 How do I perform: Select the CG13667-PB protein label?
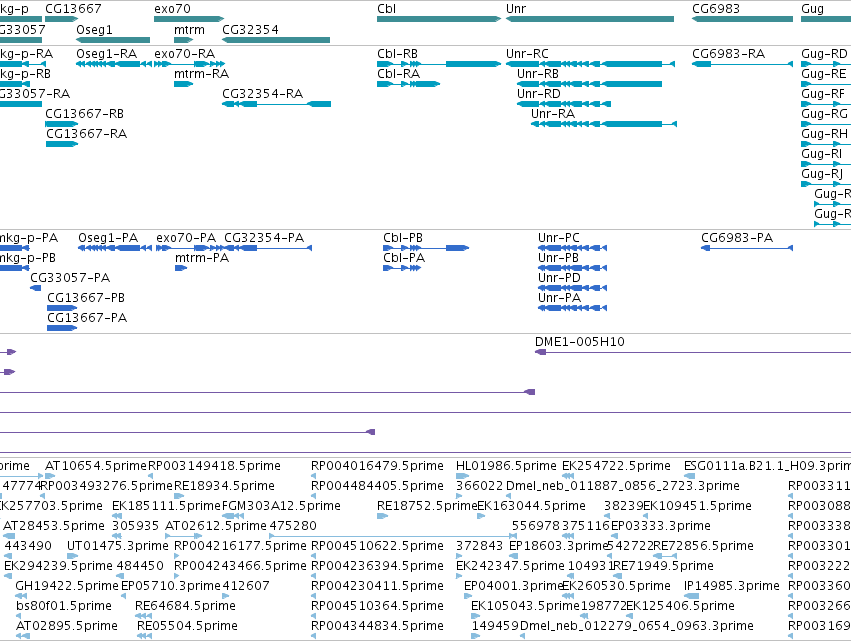pyautogui.click(x=86, y=298)
